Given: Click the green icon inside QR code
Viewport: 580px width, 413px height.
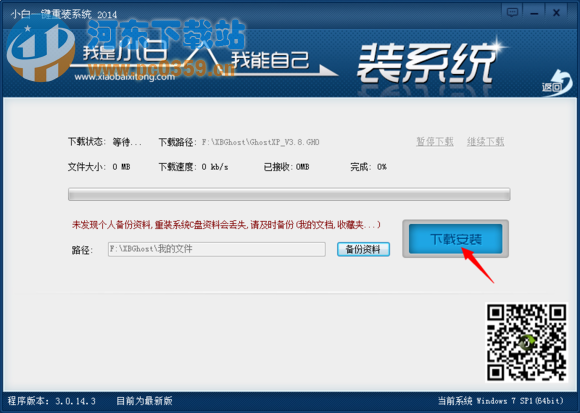Looking at the screenshot, I should pyautogui.click(x=526, y=342).
